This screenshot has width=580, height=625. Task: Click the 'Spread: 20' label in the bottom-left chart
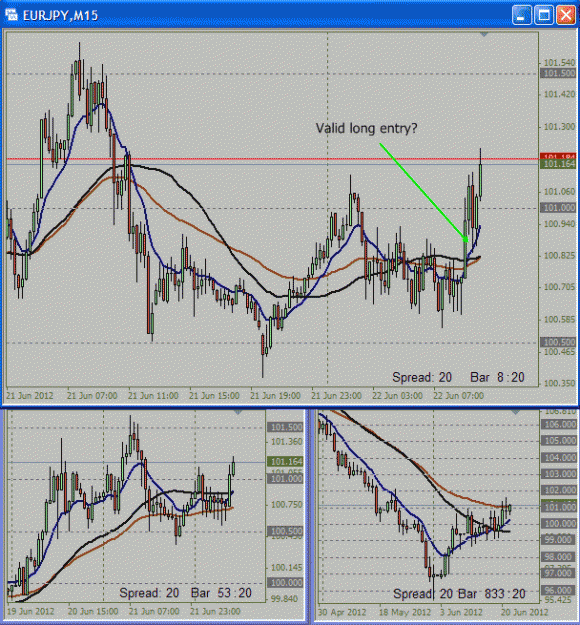pyautogui.click(x=149, y=593)
